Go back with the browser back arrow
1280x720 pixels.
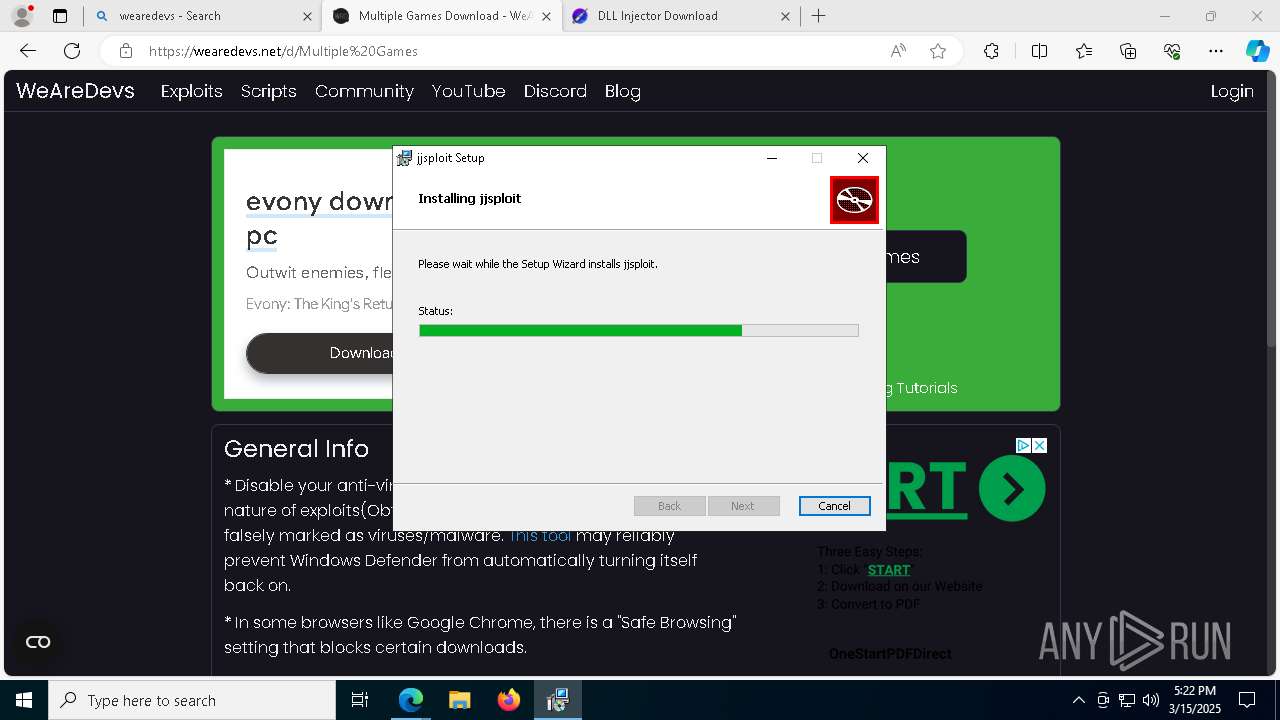pos(28,51)
